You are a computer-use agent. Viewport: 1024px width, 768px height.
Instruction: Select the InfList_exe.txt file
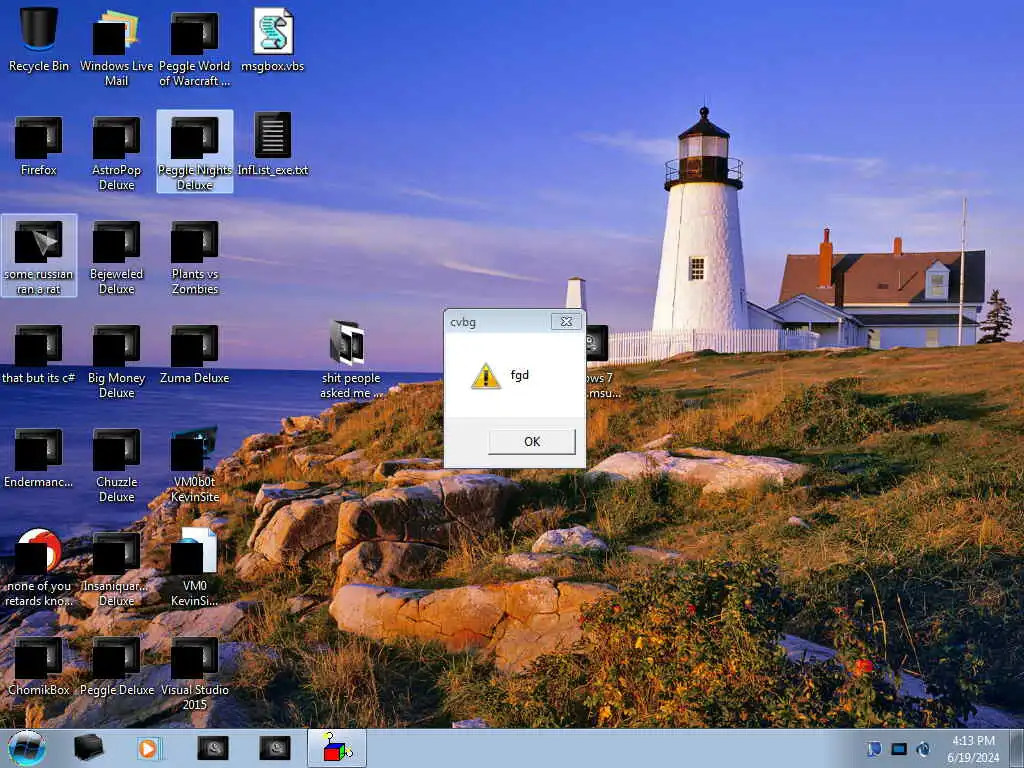click(x=273, y=144)
